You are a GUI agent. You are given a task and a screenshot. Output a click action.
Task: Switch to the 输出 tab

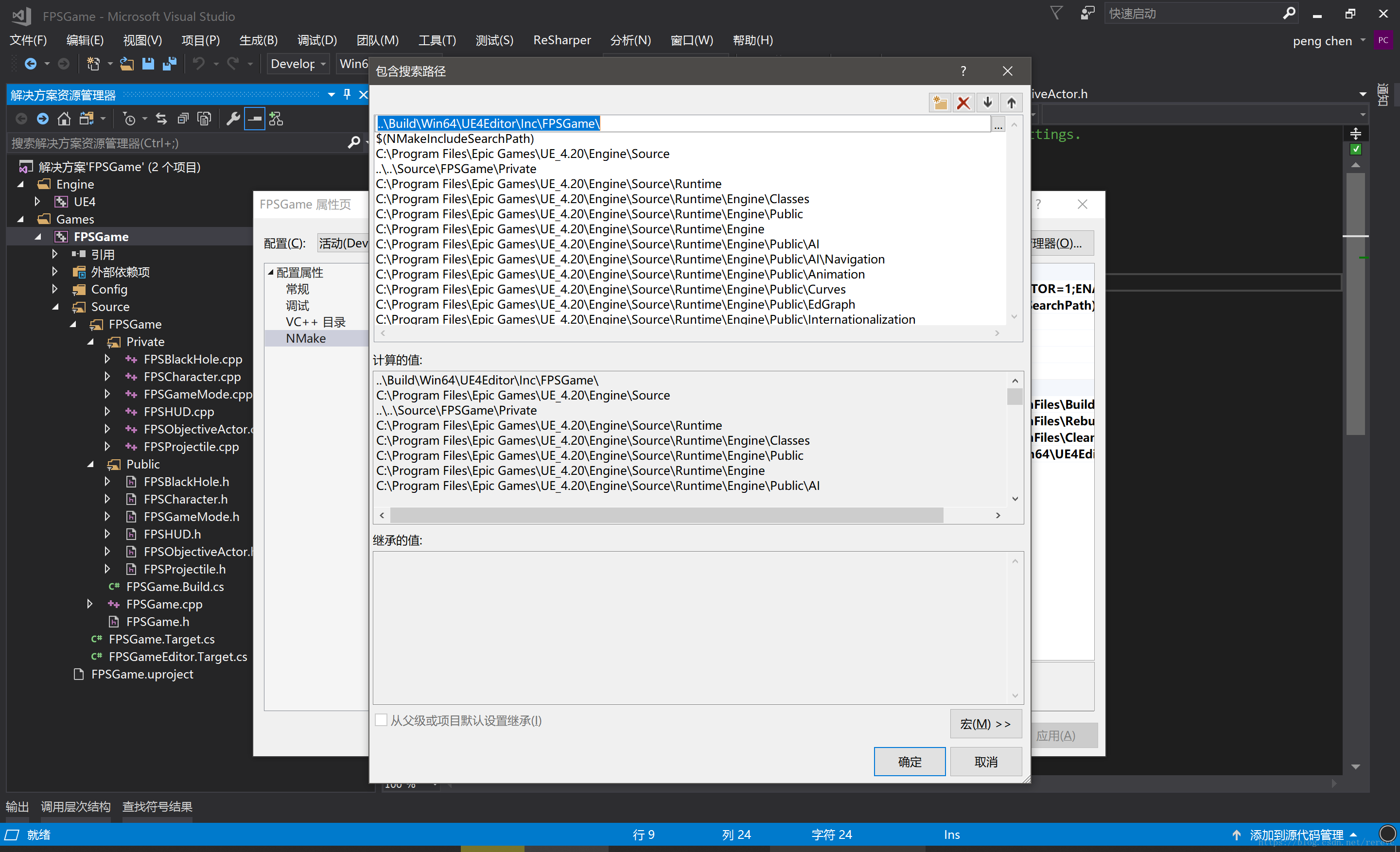tap(17, 807)
